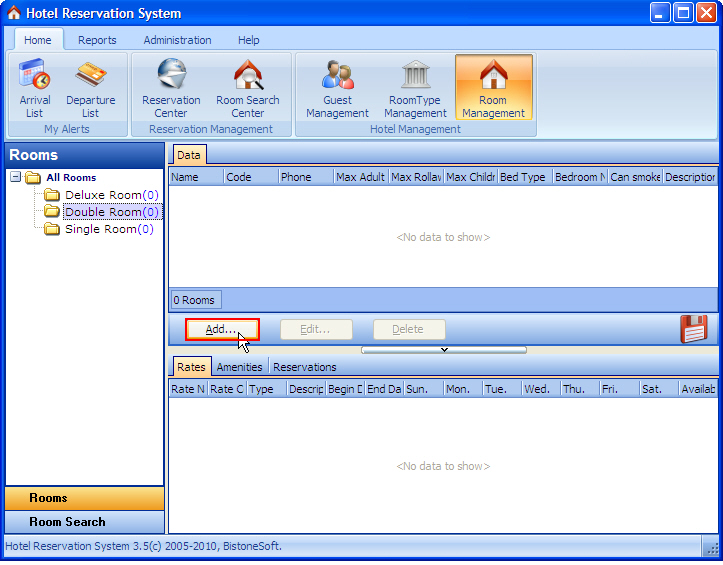Click the Add... button
This screenshot has height=565, width=723.
(x=222, y=329)
